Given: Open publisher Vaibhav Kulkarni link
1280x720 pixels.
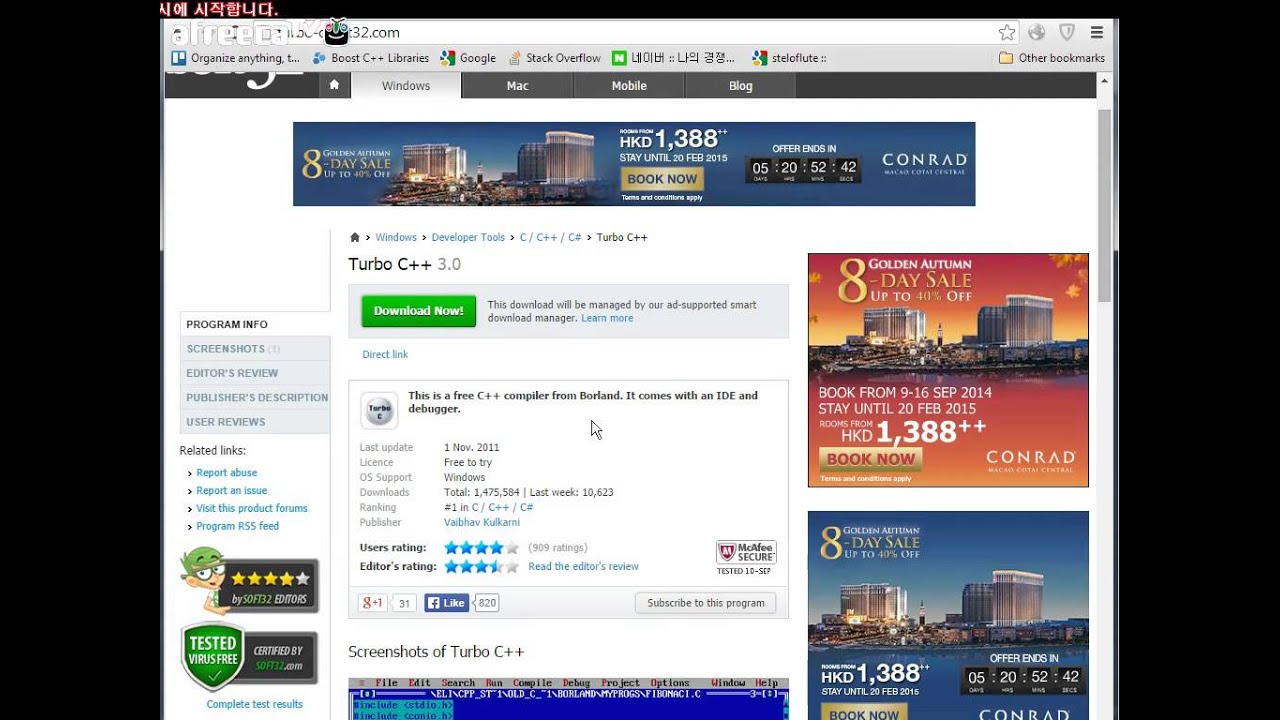Looking at the screenshot, I should [x=482, y=522].
